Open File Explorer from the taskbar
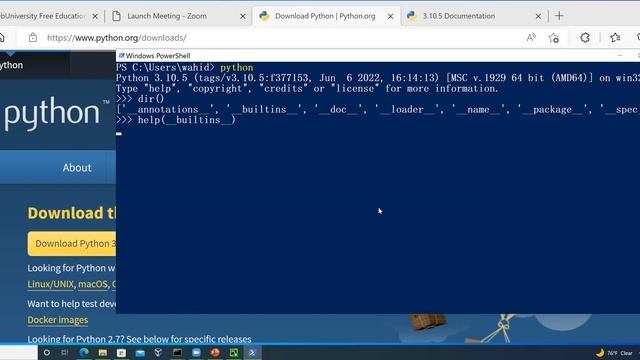 click(102, 353)
